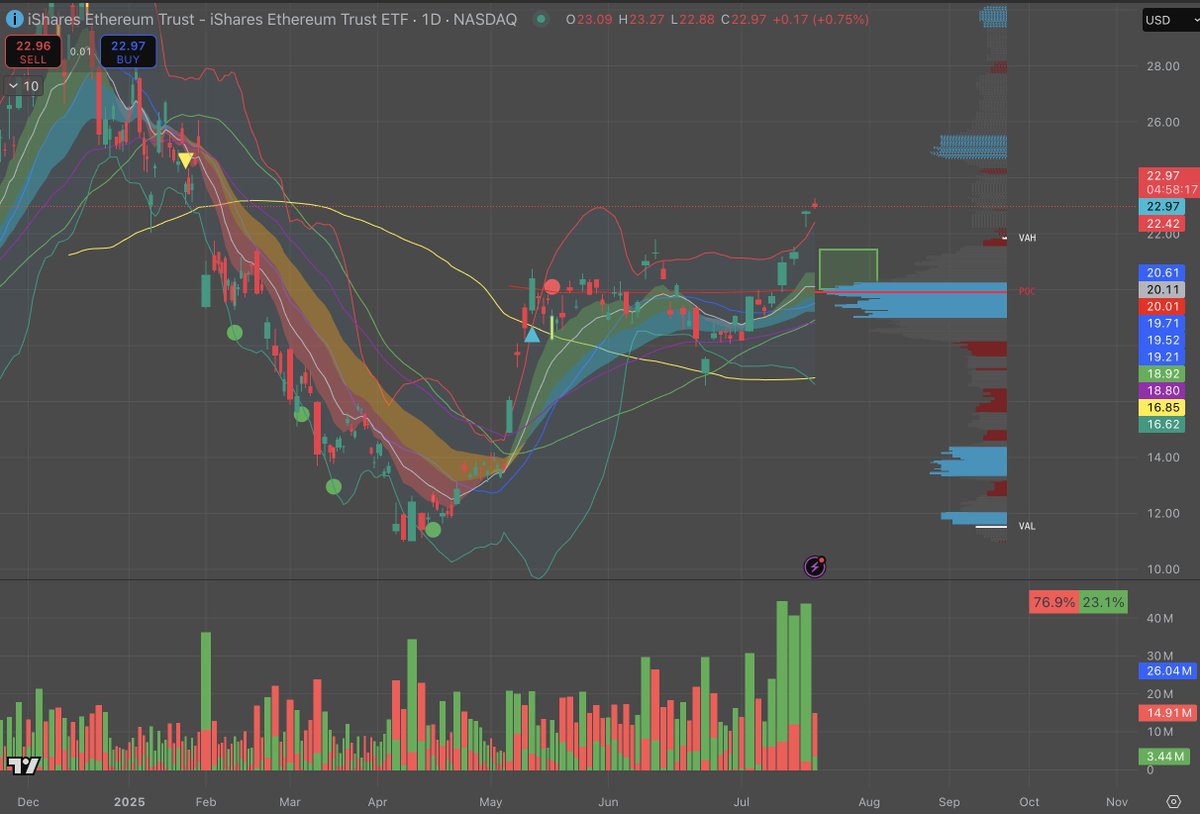
Task: Click the green market status dot
Action: (x=541, y=19)
